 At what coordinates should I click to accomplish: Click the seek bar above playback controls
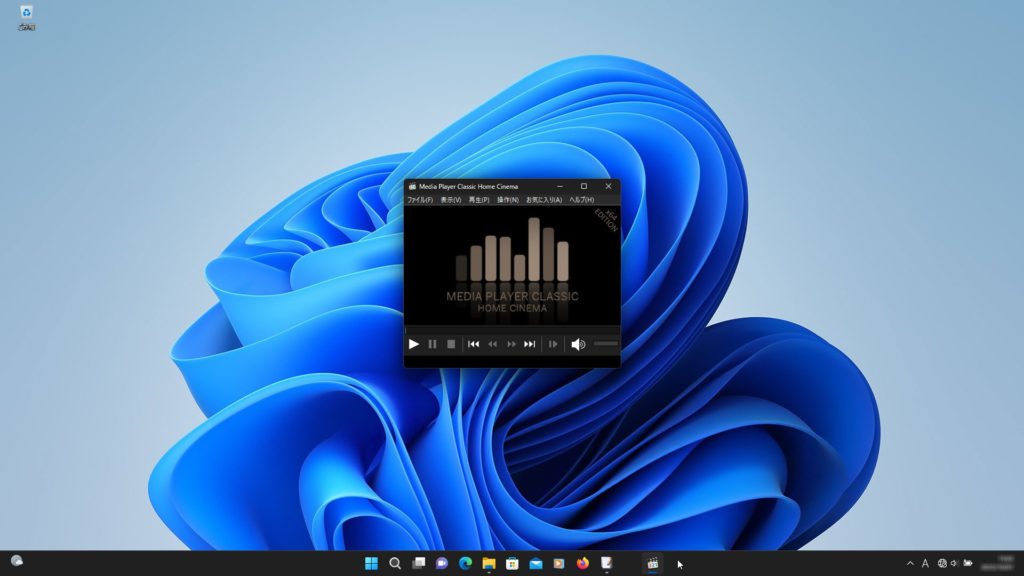(x=511, y=329)
